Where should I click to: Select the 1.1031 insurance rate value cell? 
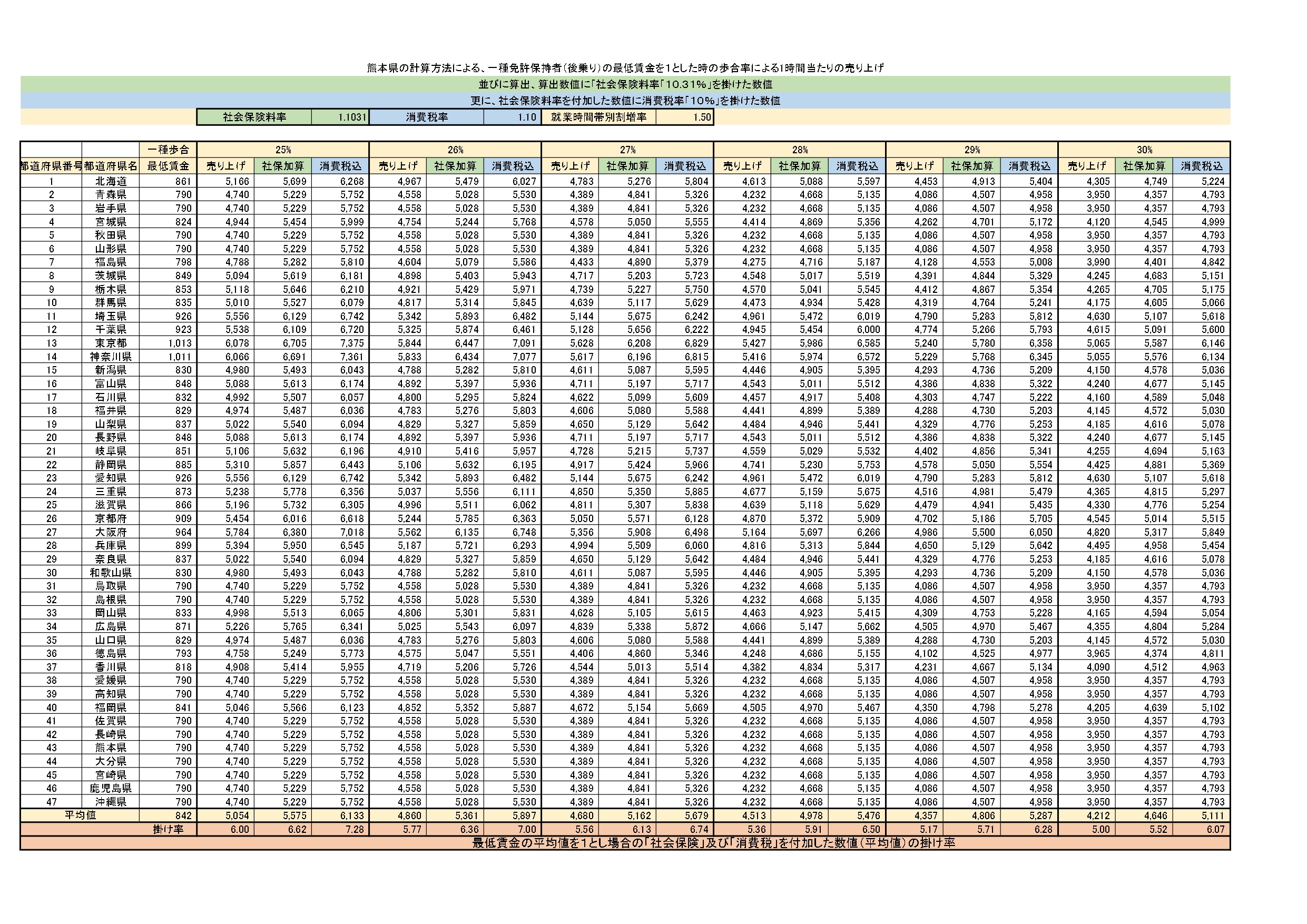340,117
